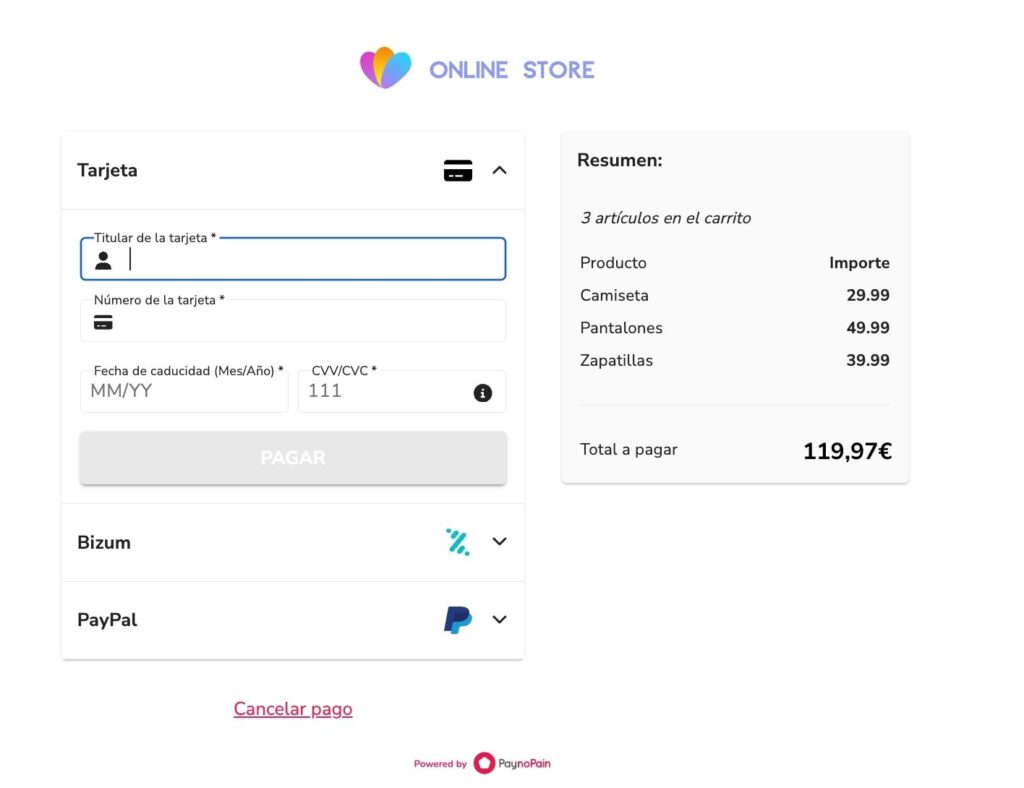The height and width of the screenshot is (788, 1024).
Task: Focus the Titular de la tarjeta field
Action: (x=310, y=261)
